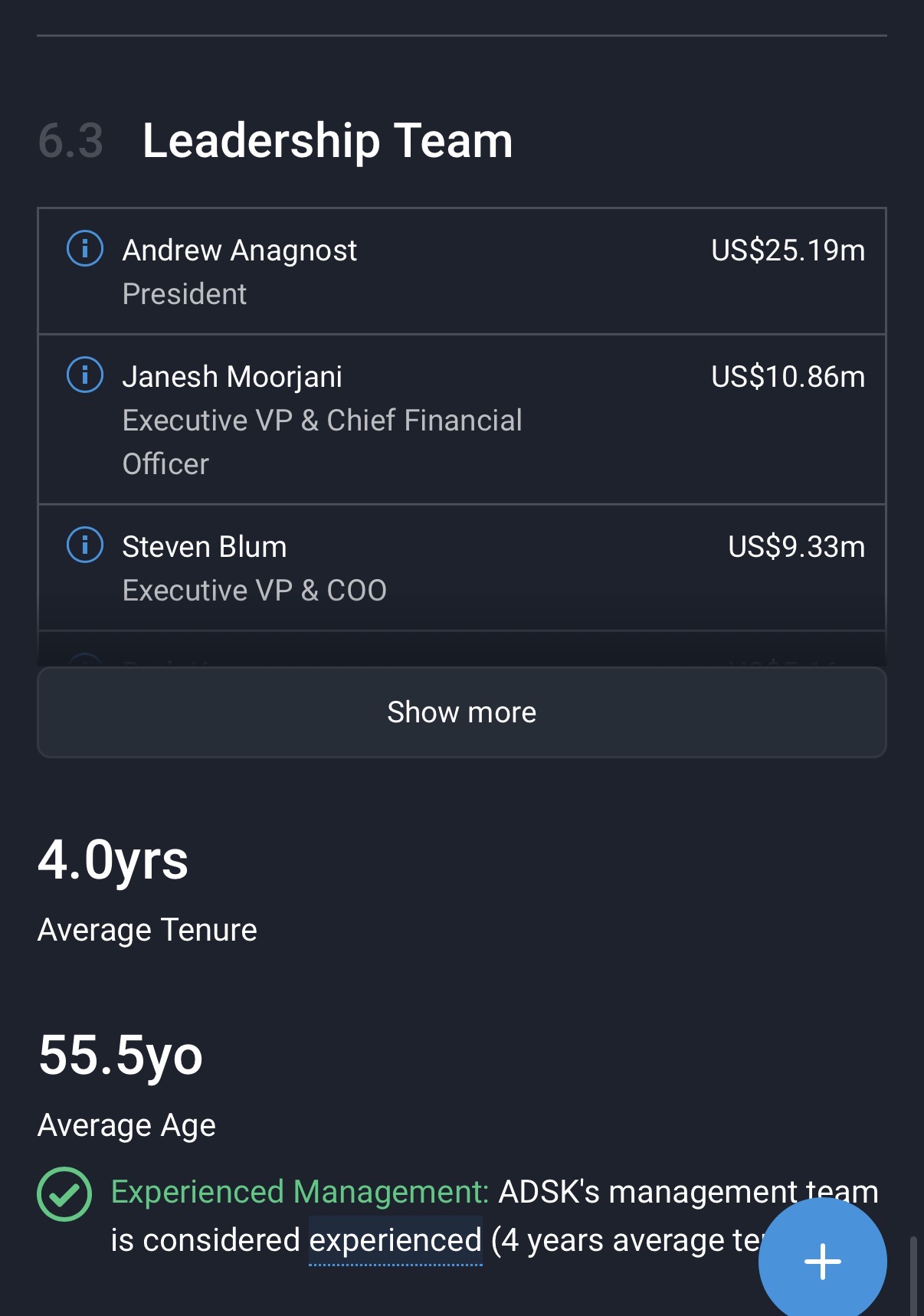This screenshot has width=924, height=1316.
Task: Expand the leadership list with Show more
Action: (461, 712)
